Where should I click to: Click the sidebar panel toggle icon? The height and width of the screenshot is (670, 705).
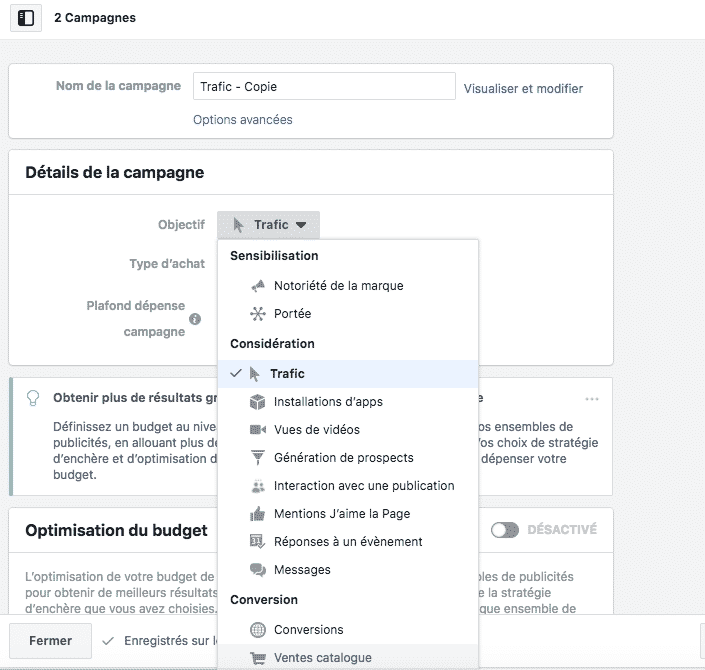pyautogui.click(x=27, y=18)
